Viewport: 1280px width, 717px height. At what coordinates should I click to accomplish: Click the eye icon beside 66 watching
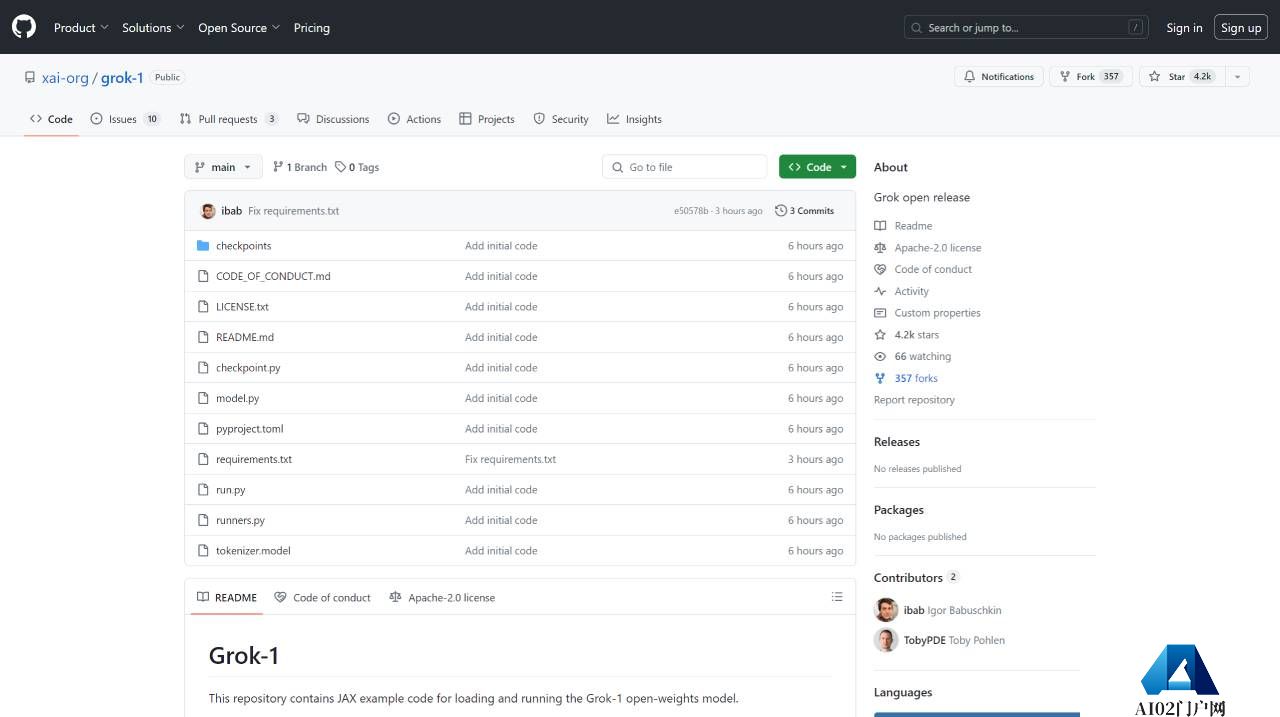click(x=880, y=357)
